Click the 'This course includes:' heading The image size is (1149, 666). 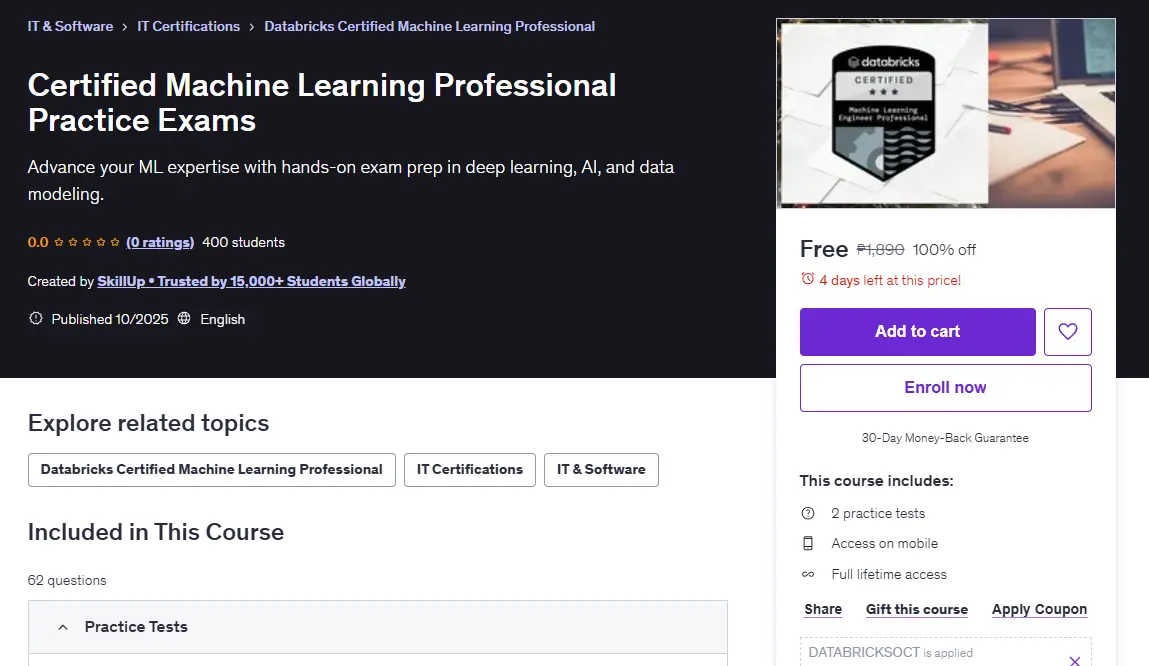(x=876, y=481)
